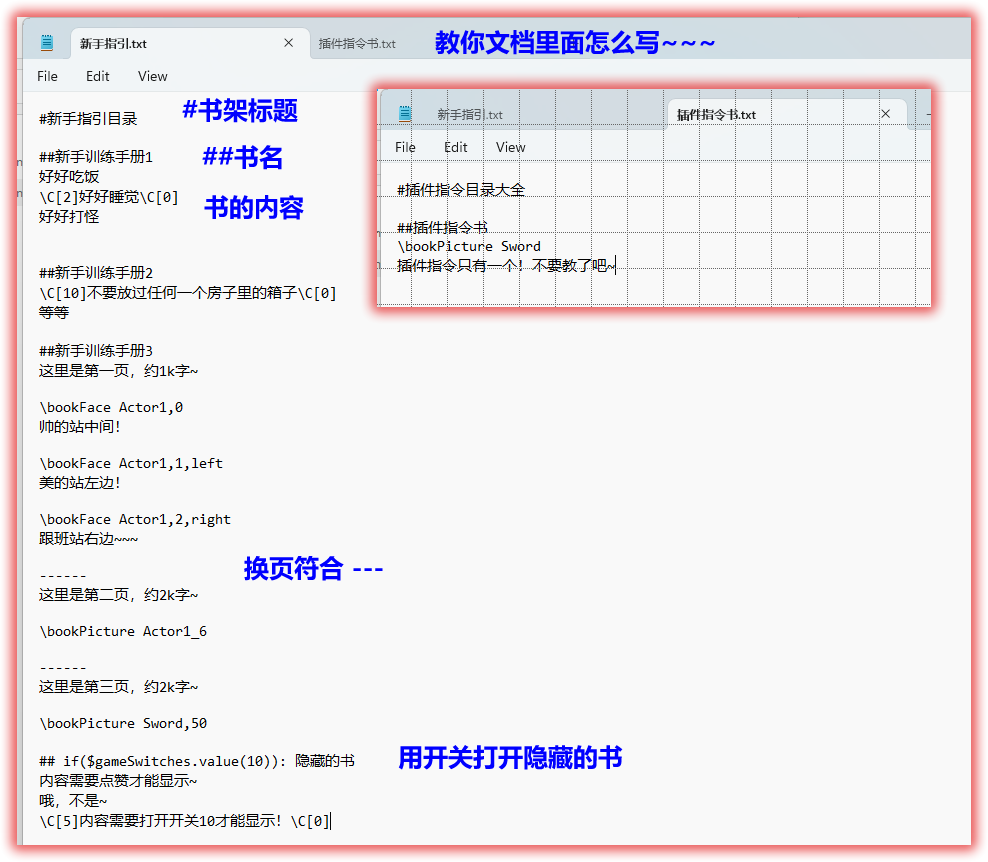Click the text 好好吃饭
The image size is (988, 862).
pos(69,176)
